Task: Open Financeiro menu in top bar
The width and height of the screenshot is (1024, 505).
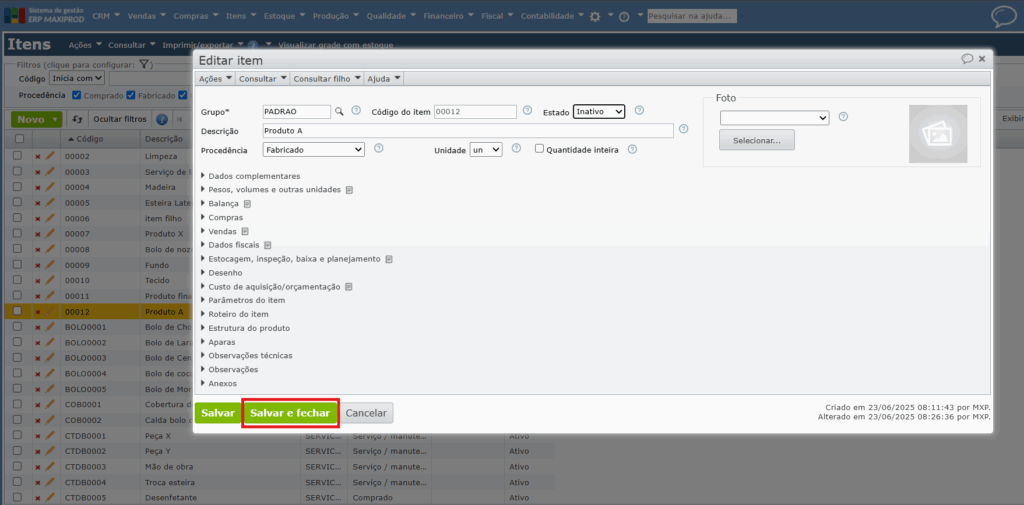Action: point(448,16)
